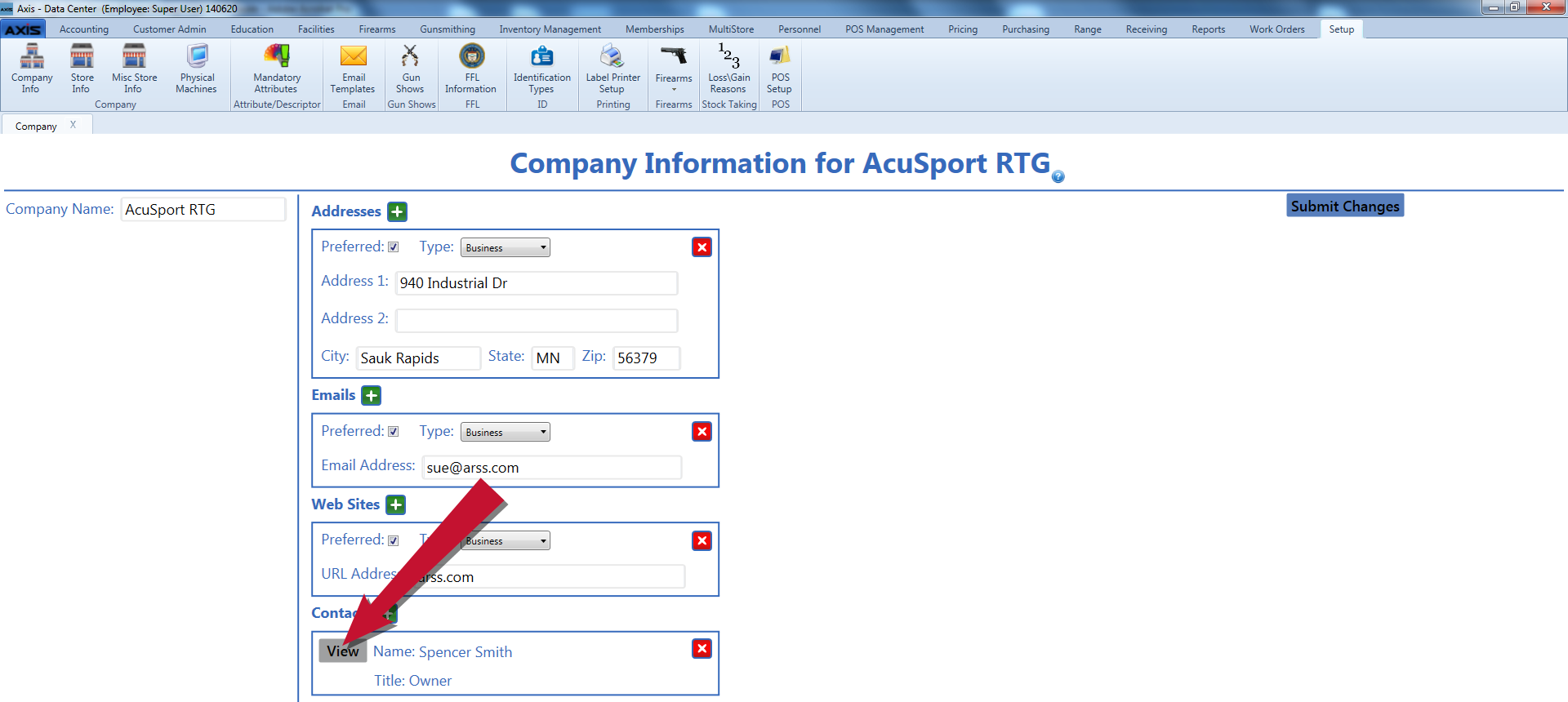Open the Firearms ribbon tab
Viewport: 1568px width, 702px height.
pos(377,29)
